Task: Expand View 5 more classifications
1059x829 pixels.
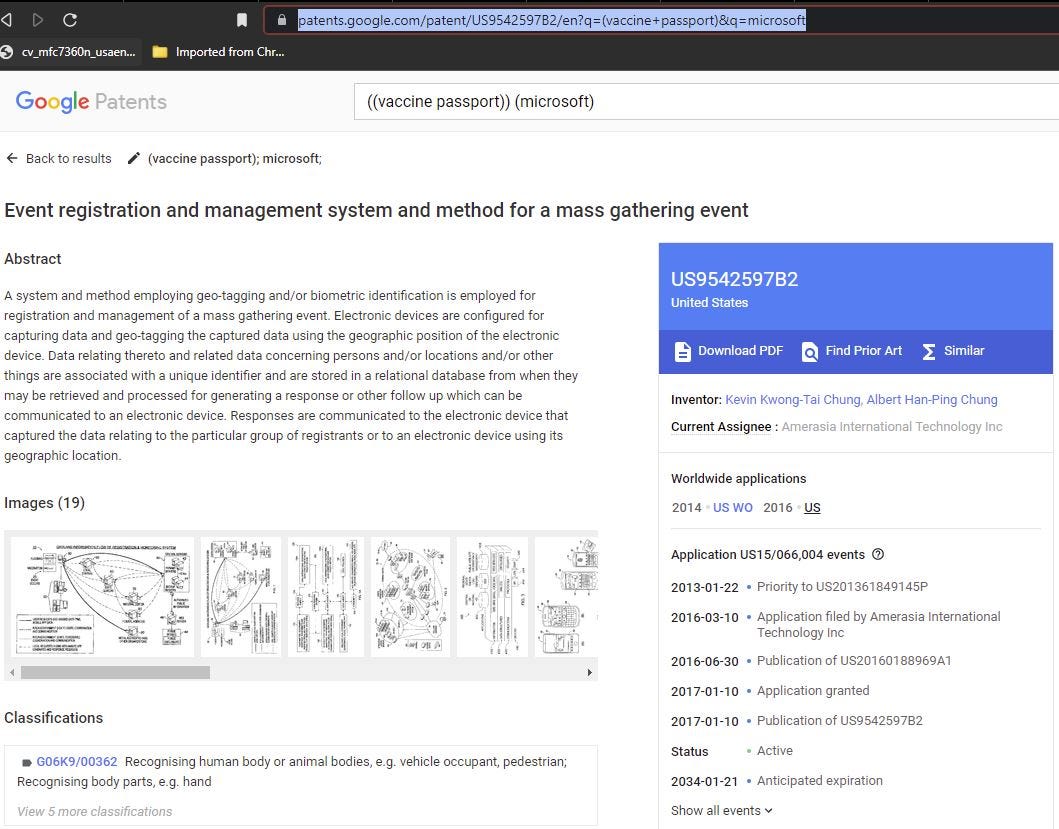Action: (95, 811)
